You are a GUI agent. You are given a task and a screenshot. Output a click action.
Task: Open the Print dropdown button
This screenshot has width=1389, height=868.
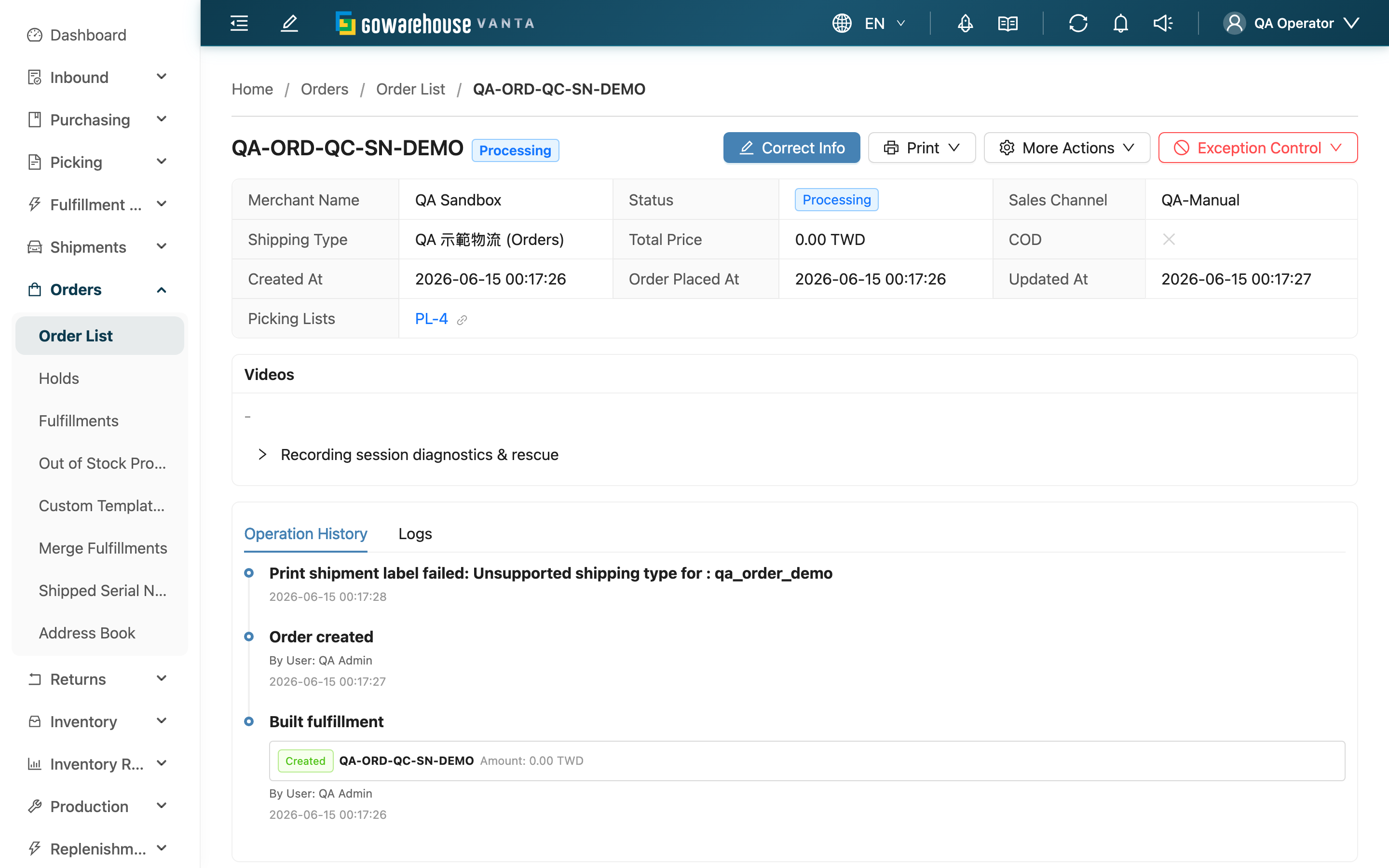(x=921, y=148)
